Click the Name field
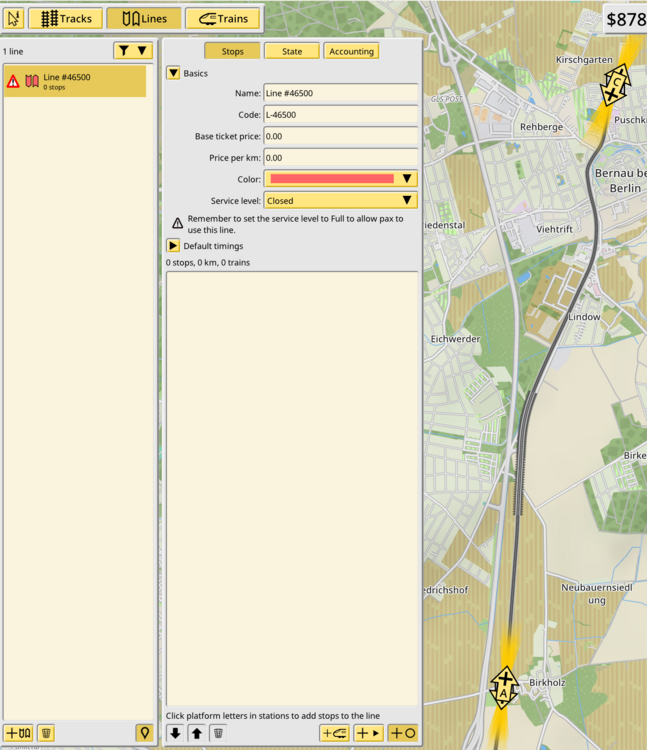The width and height of the screenshot is (647, 750). tap(340, 93)
